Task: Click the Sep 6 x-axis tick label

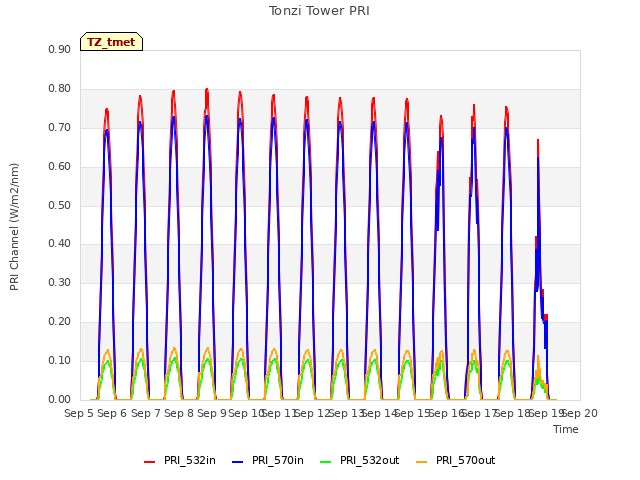Action: [112, 413]
